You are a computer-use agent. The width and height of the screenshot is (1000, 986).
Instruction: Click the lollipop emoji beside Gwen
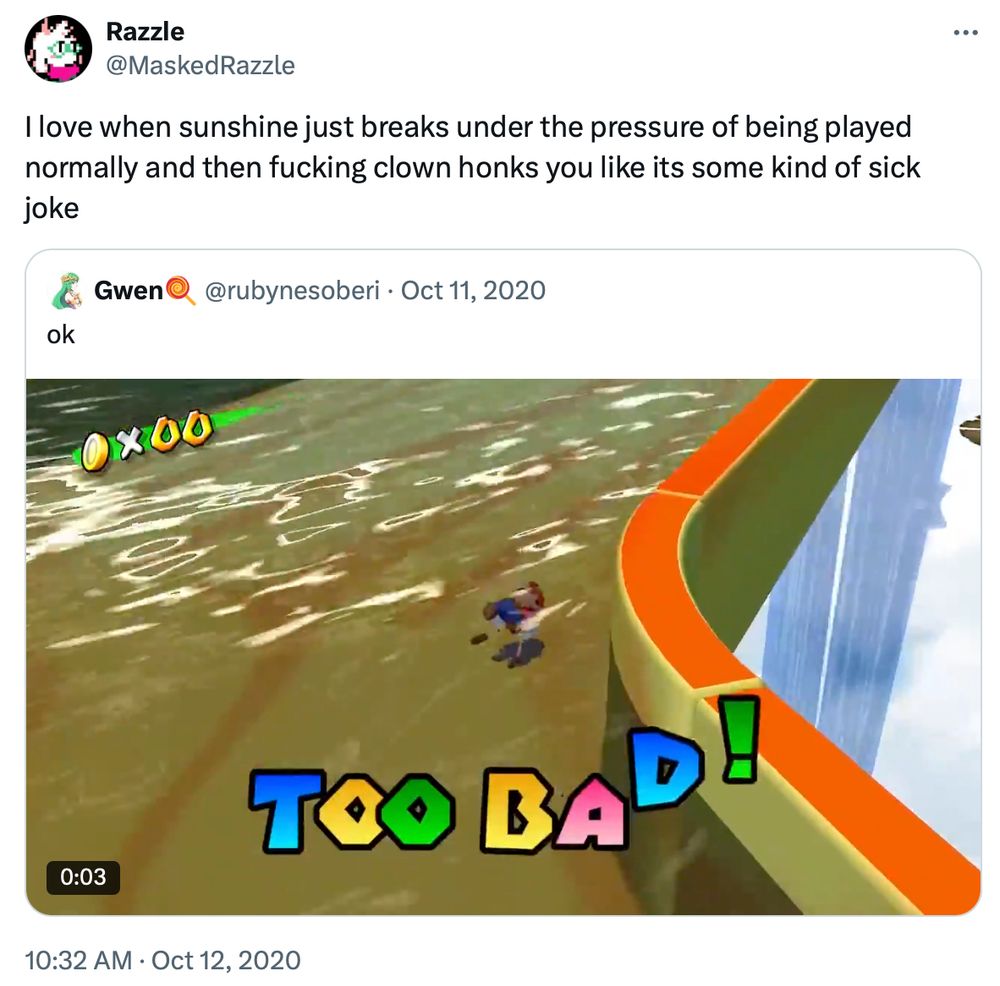click(180, 290)
